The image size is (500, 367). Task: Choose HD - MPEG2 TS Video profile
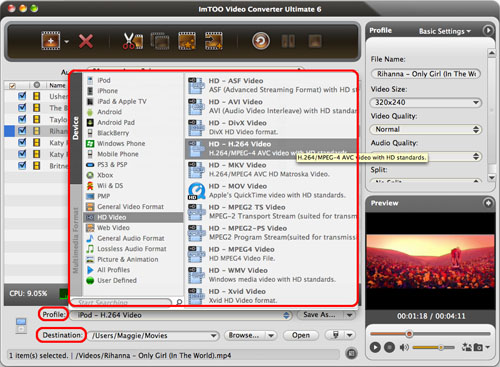tap(271, 212)
